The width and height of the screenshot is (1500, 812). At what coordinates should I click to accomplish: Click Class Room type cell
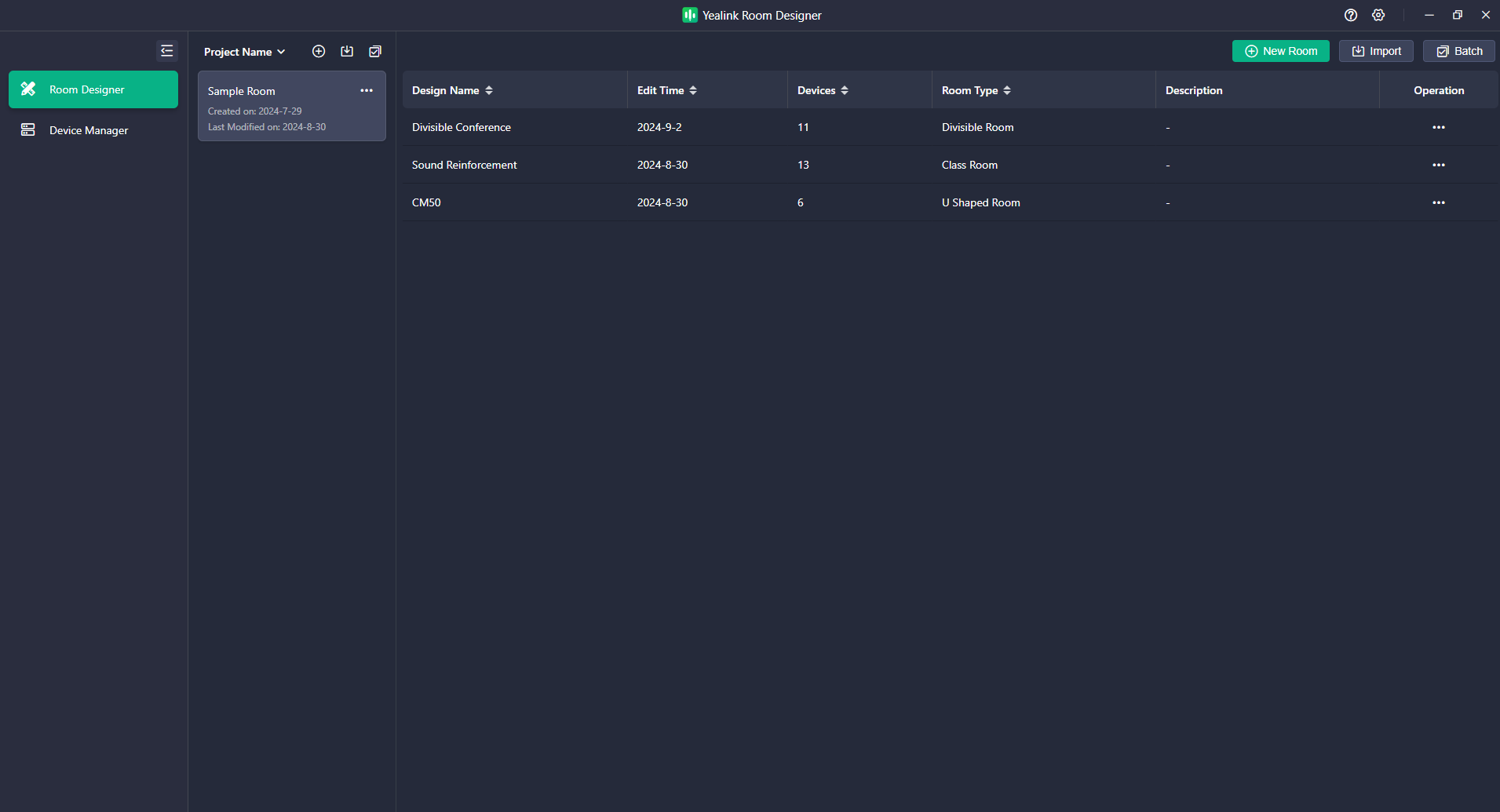click(969, 165)
